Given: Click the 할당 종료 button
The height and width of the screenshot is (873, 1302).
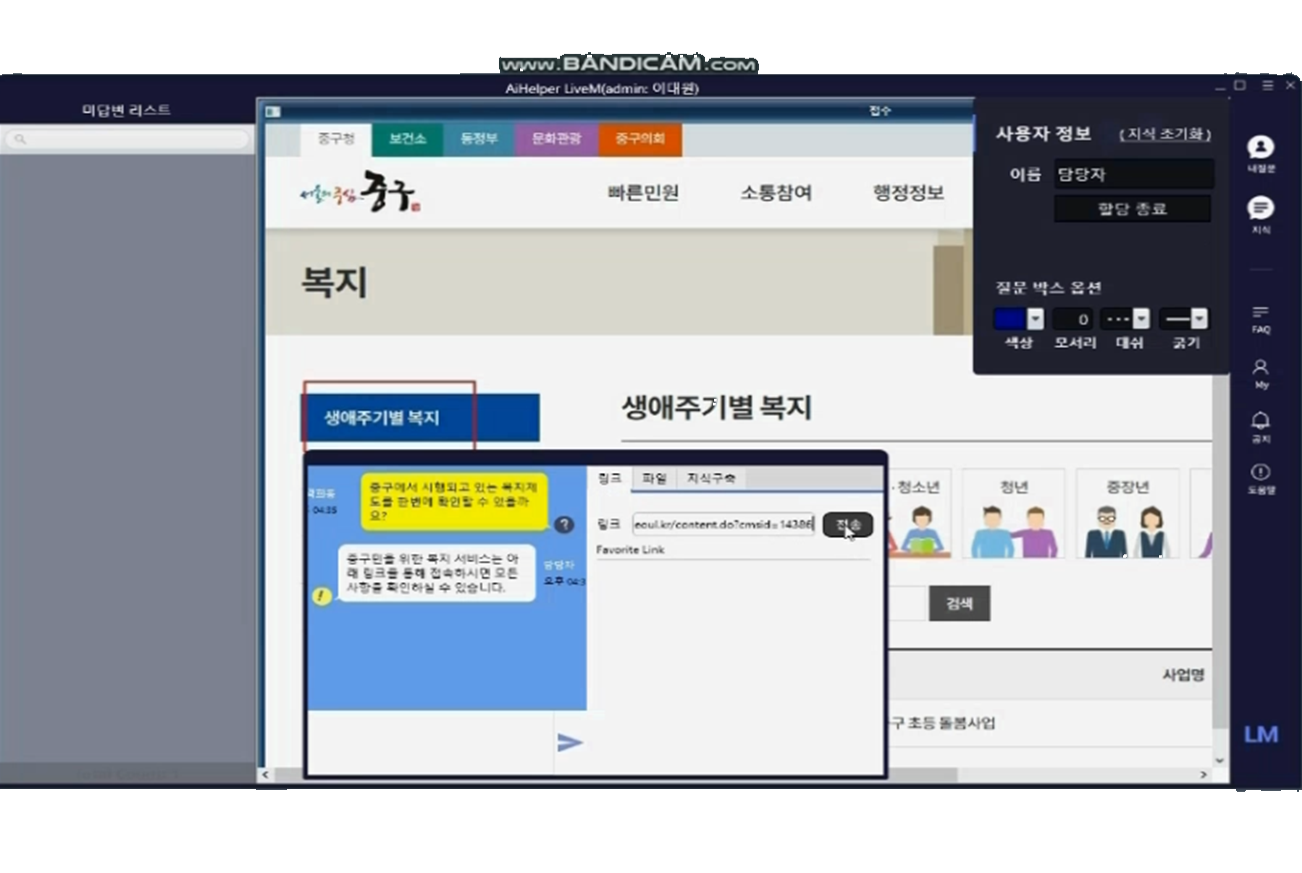Looking at the screenshot, I should 1132,209.
